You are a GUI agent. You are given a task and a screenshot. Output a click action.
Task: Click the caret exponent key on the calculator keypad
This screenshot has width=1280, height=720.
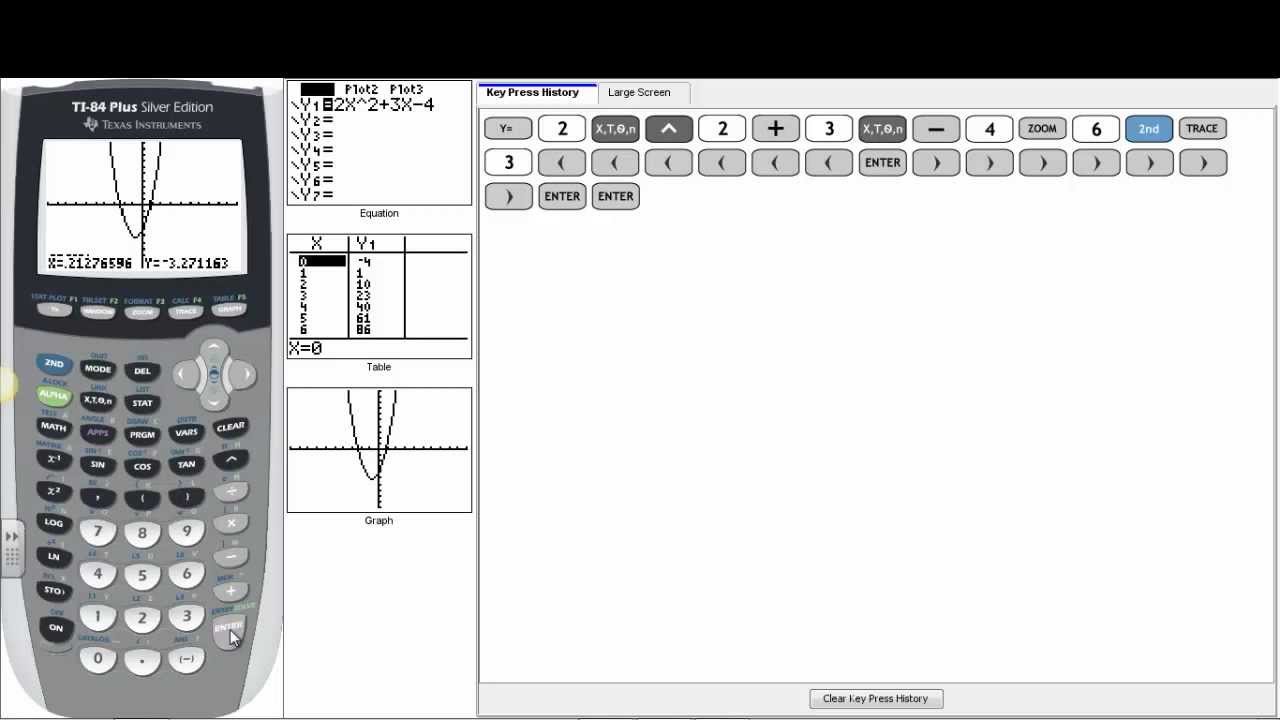[230, 459]
